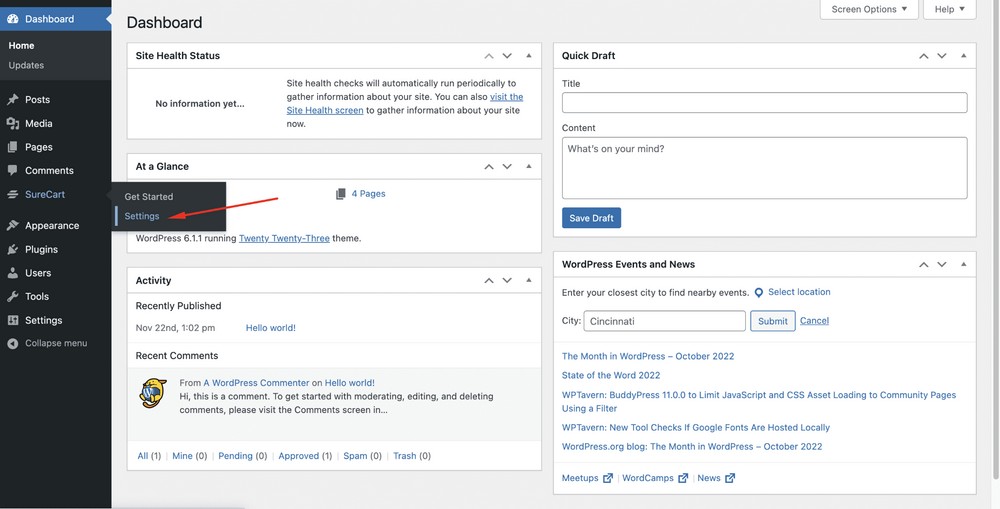
Task: Focus the Quick Draft Title field
Action: tap(764, 102)
